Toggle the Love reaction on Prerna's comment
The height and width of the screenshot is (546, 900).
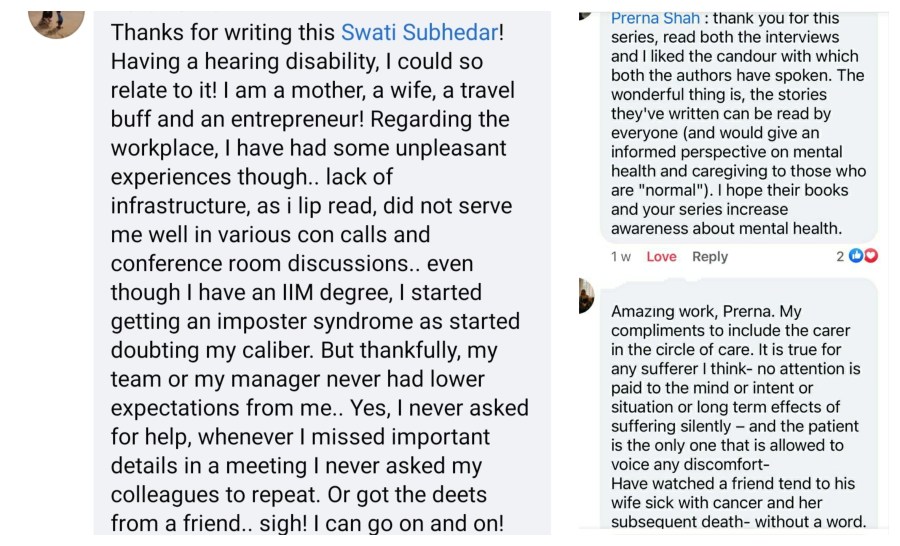(x=661, y=257)
